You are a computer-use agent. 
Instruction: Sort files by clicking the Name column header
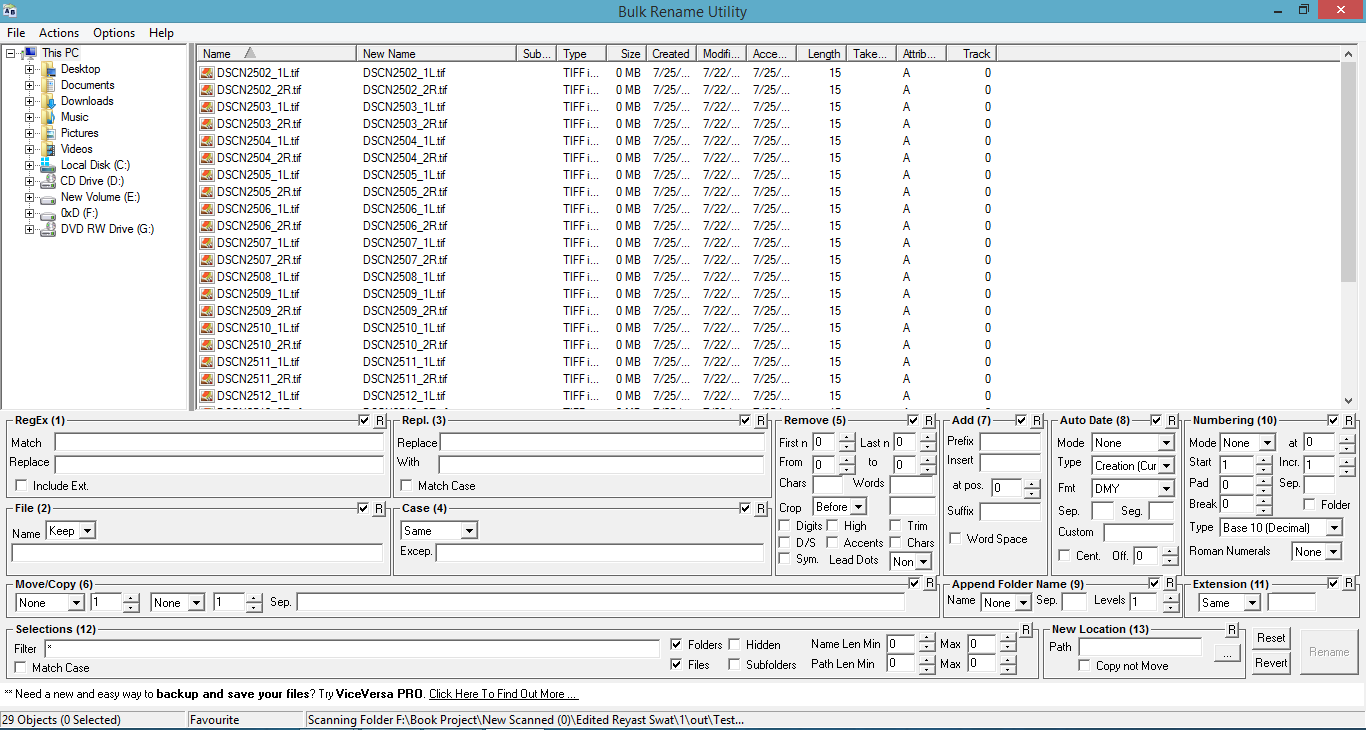tap(218, 53)
